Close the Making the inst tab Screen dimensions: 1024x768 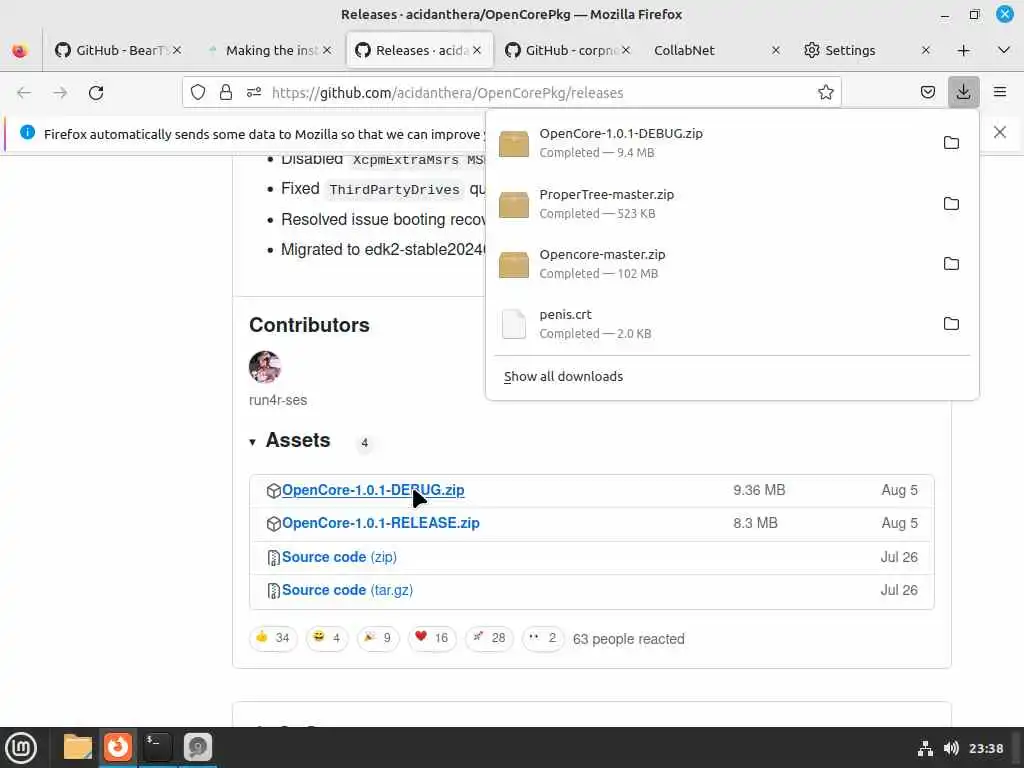[x=327, y=50]
